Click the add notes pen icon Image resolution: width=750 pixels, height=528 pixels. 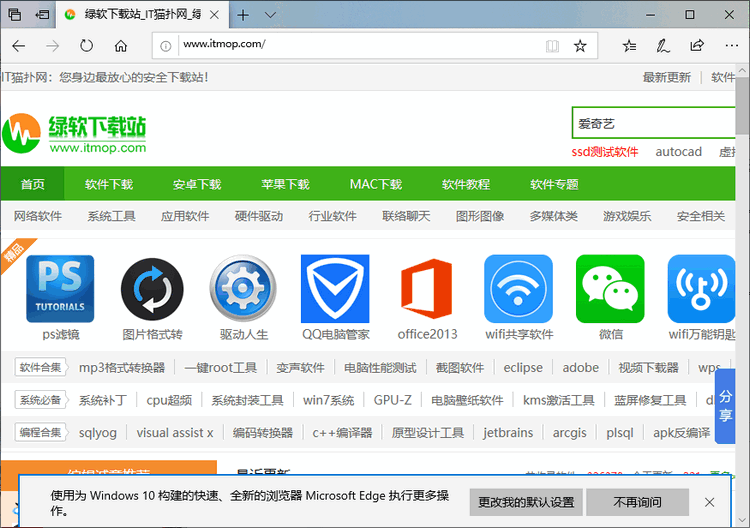(663, 46)
